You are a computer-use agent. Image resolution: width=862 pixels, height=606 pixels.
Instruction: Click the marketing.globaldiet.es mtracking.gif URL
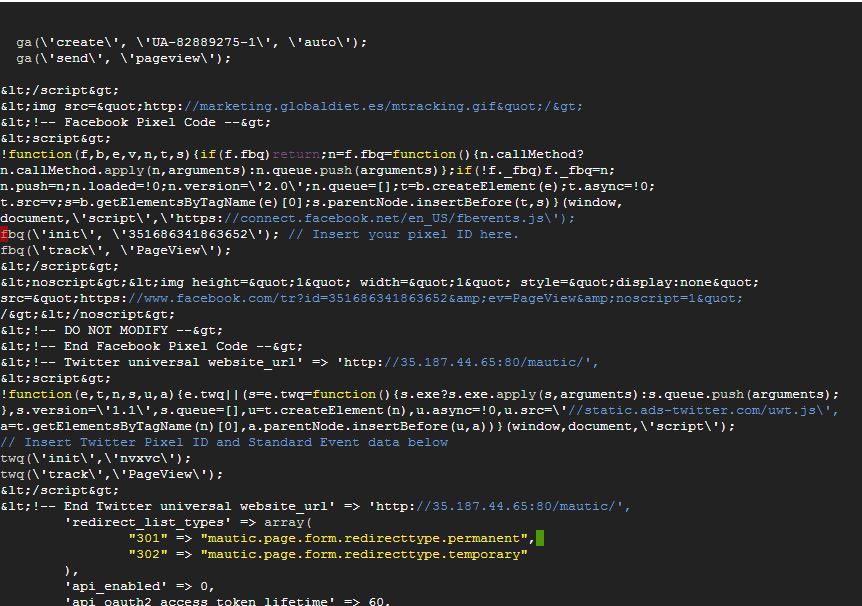click(383, 106)
